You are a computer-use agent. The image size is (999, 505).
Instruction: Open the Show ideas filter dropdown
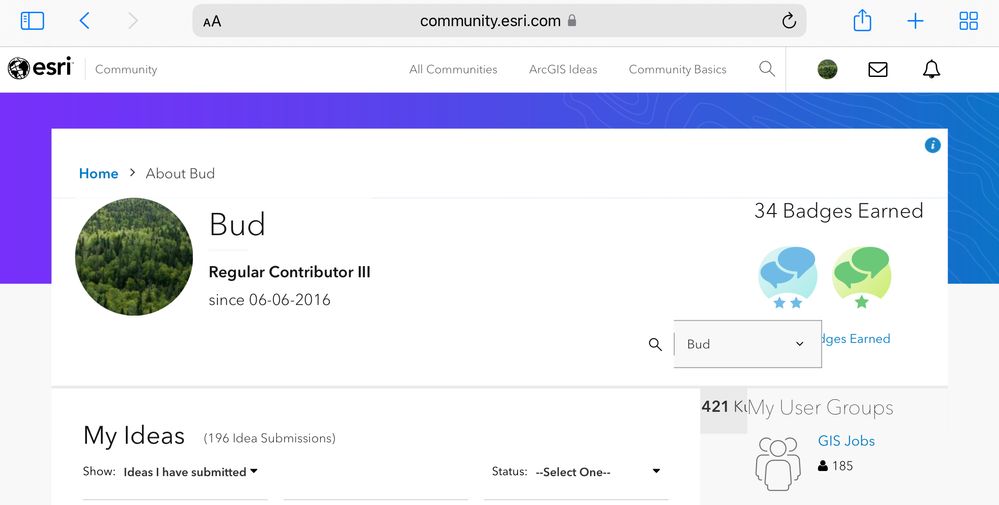[x=190, y=472]
